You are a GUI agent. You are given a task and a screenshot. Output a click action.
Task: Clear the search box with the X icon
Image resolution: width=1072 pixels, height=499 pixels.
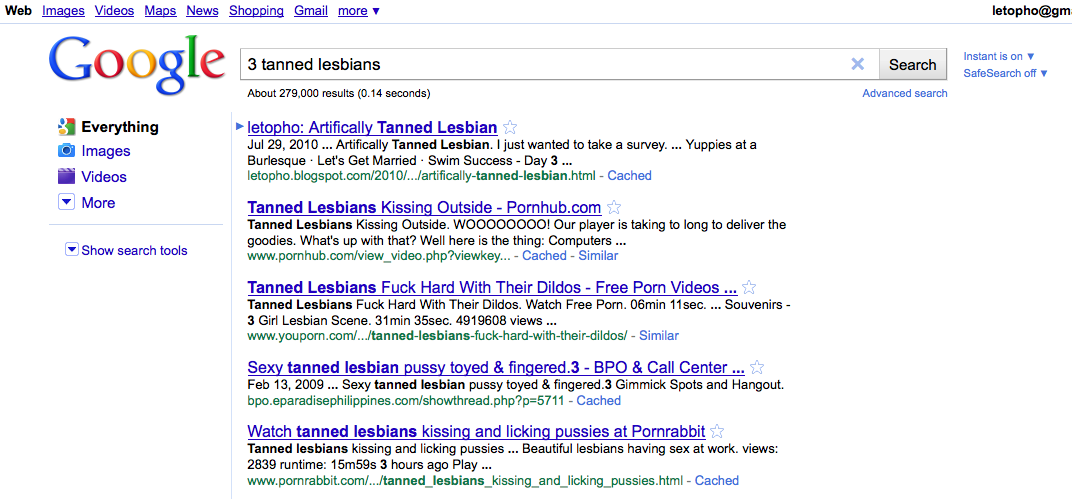pos(857,64)
